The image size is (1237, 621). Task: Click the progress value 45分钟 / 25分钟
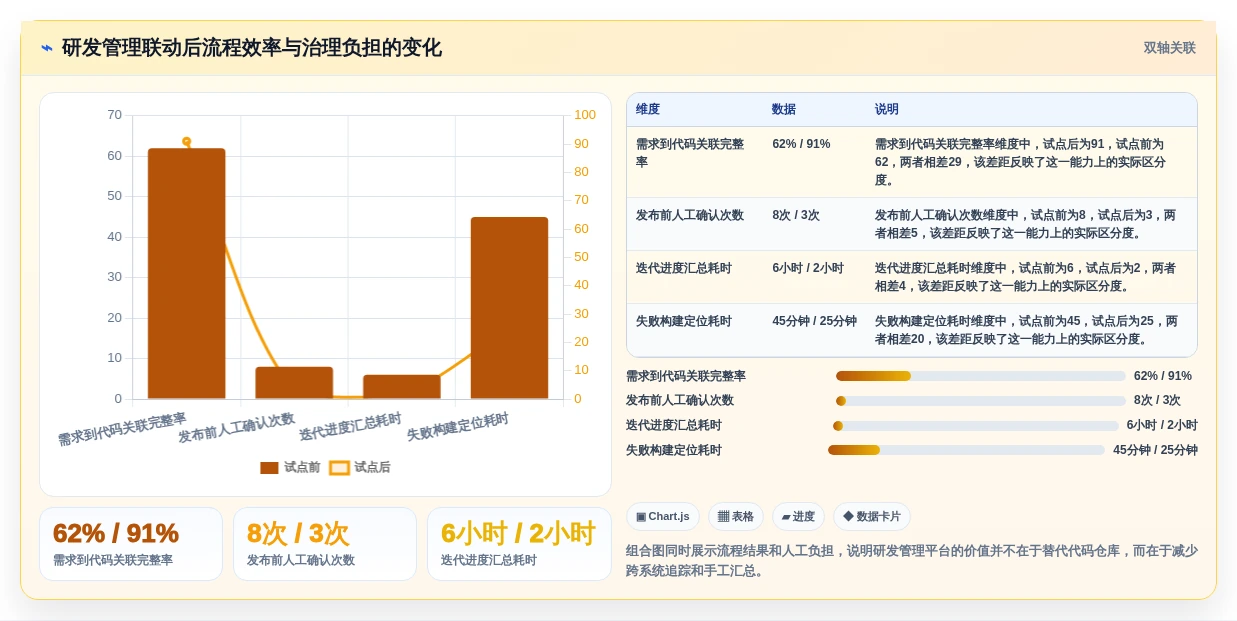tap(1155, 450)
